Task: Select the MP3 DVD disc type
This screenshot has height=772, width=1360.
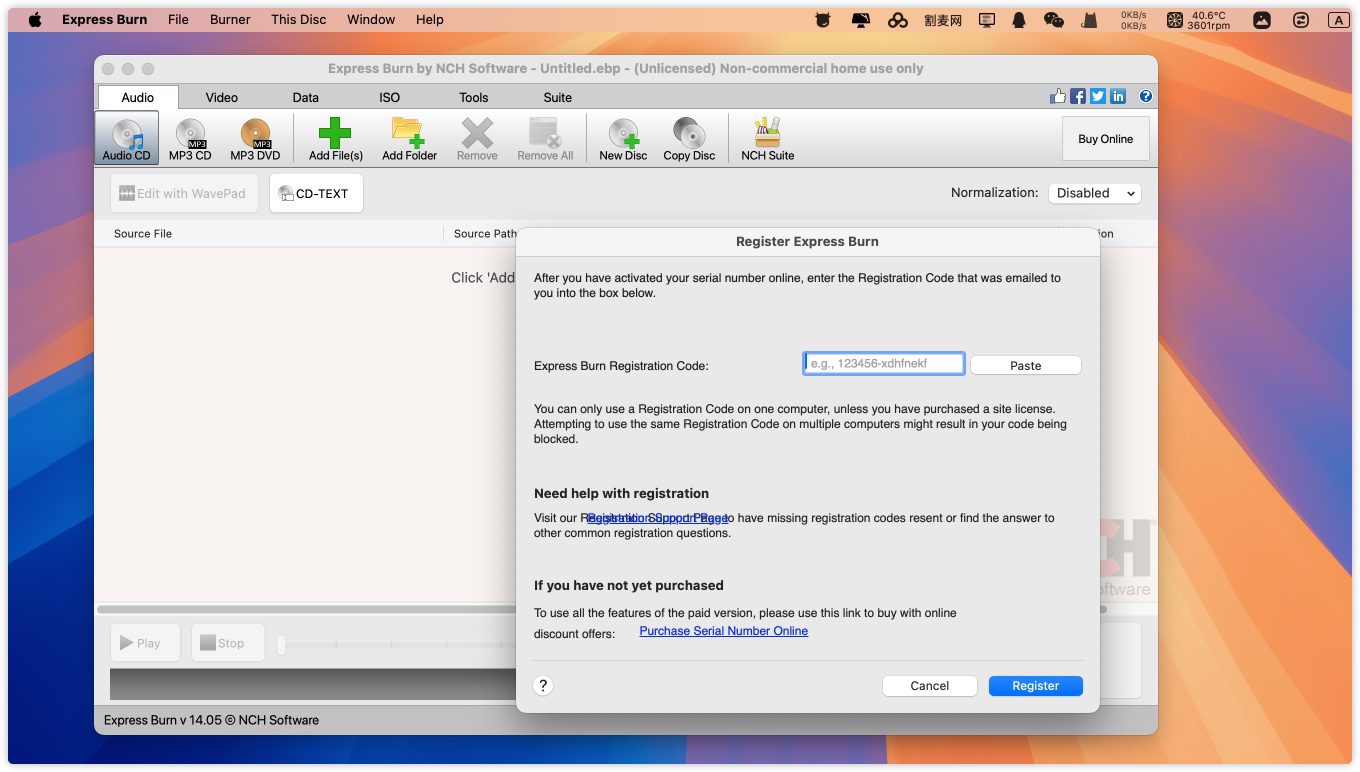Action: (x=255, y=138)
